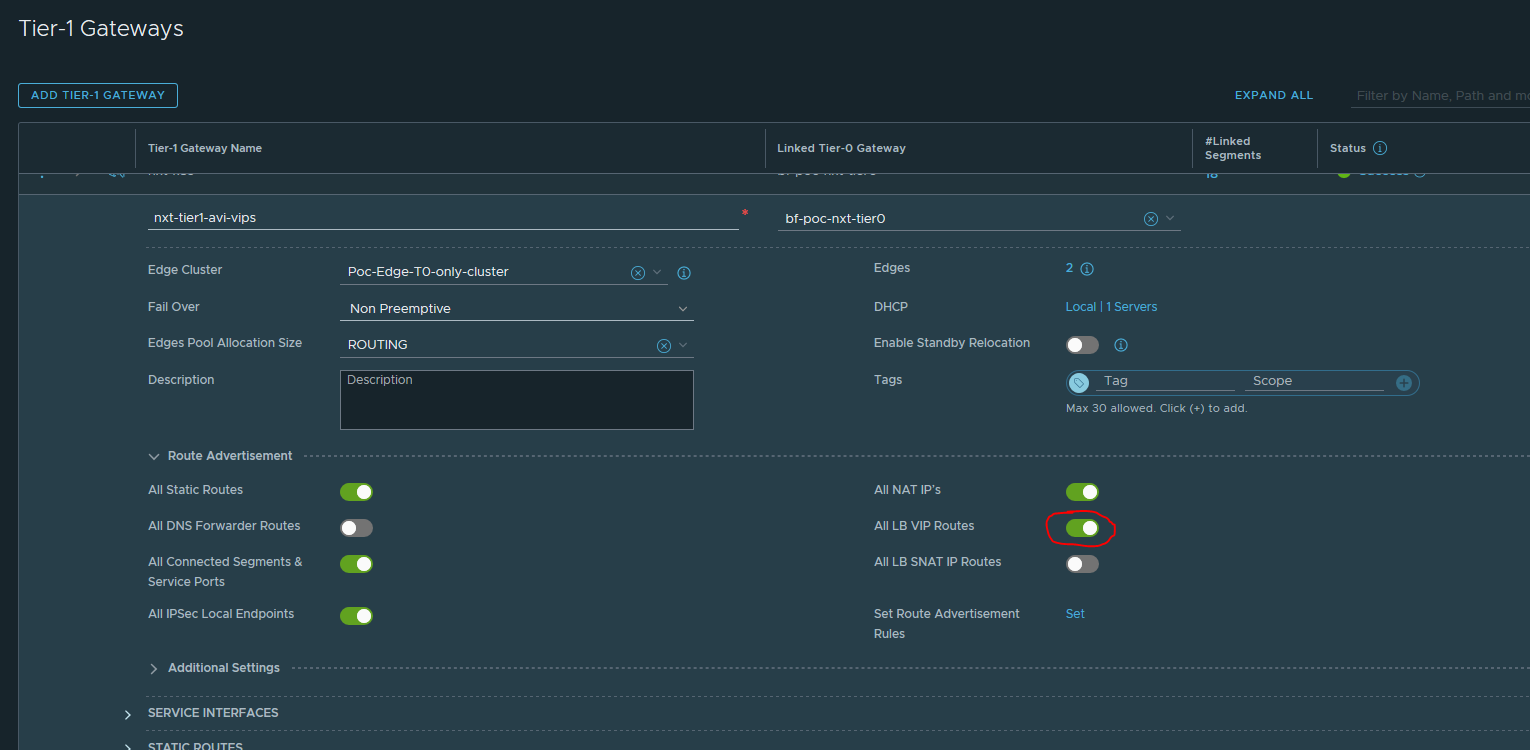Expand the SERVICE INTERFACES section
Screen dimensions: 1530x750
(128, 714)
